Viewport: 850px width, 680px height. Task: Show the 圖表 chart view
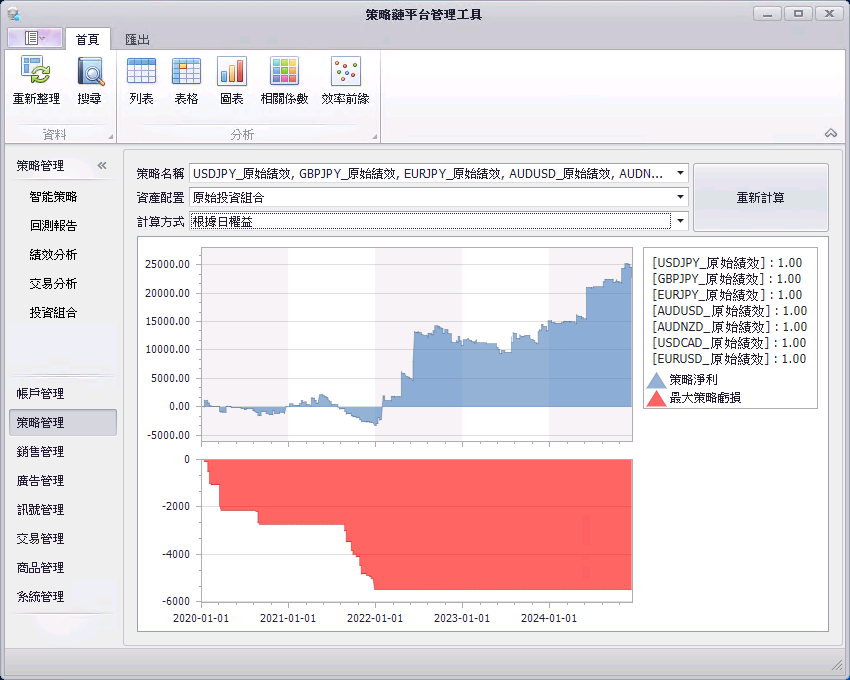231,80
